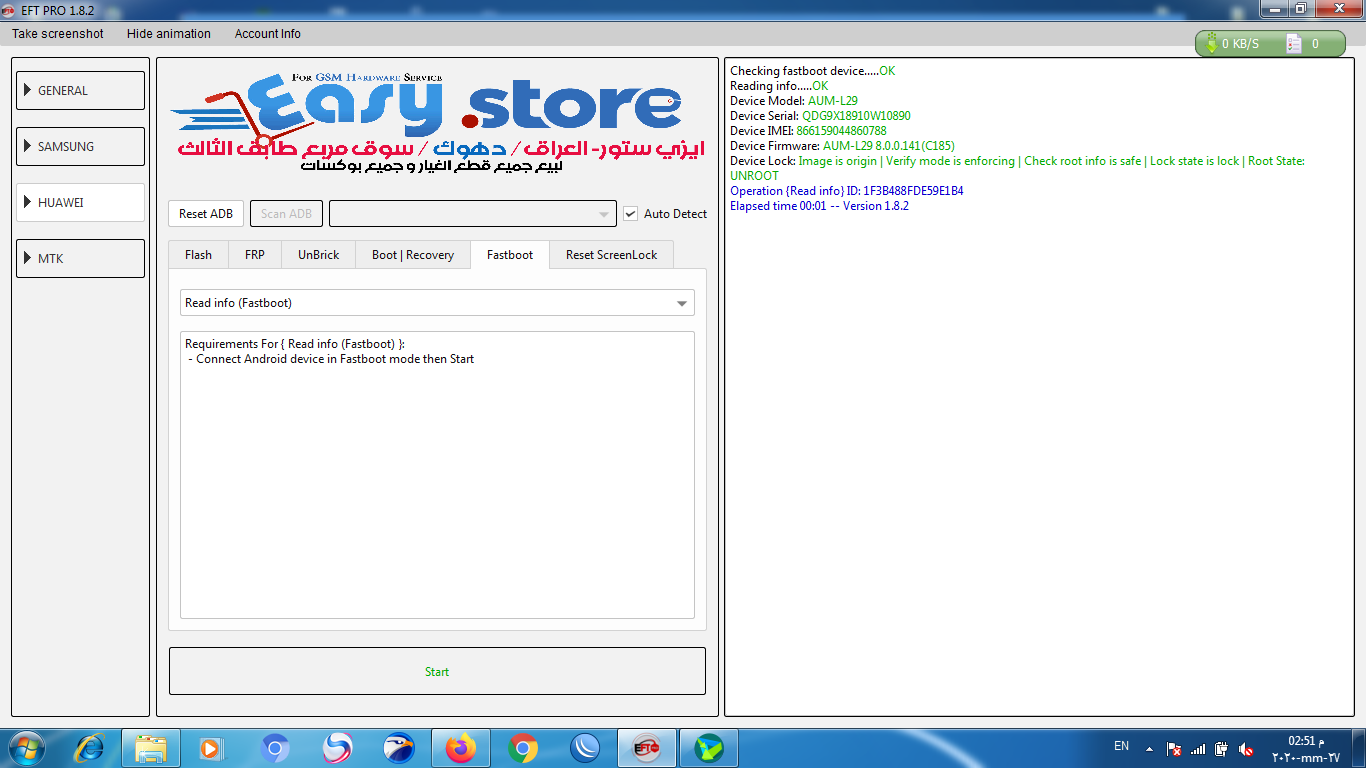Switch to the Flash tab
Viewport: 1366px width, 768px height.
coord(198,255)
